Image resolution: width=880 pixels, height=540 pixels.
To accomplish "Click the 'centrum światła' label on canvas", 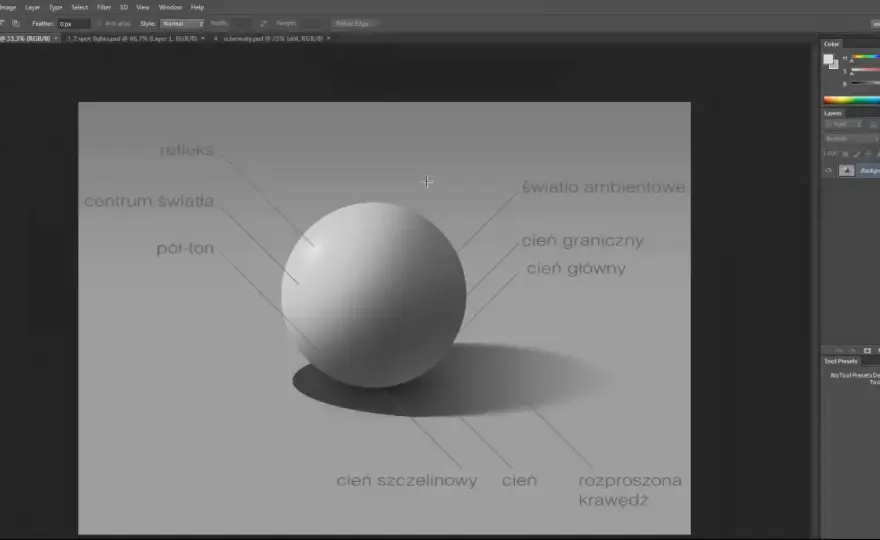I will pos(149,201).
